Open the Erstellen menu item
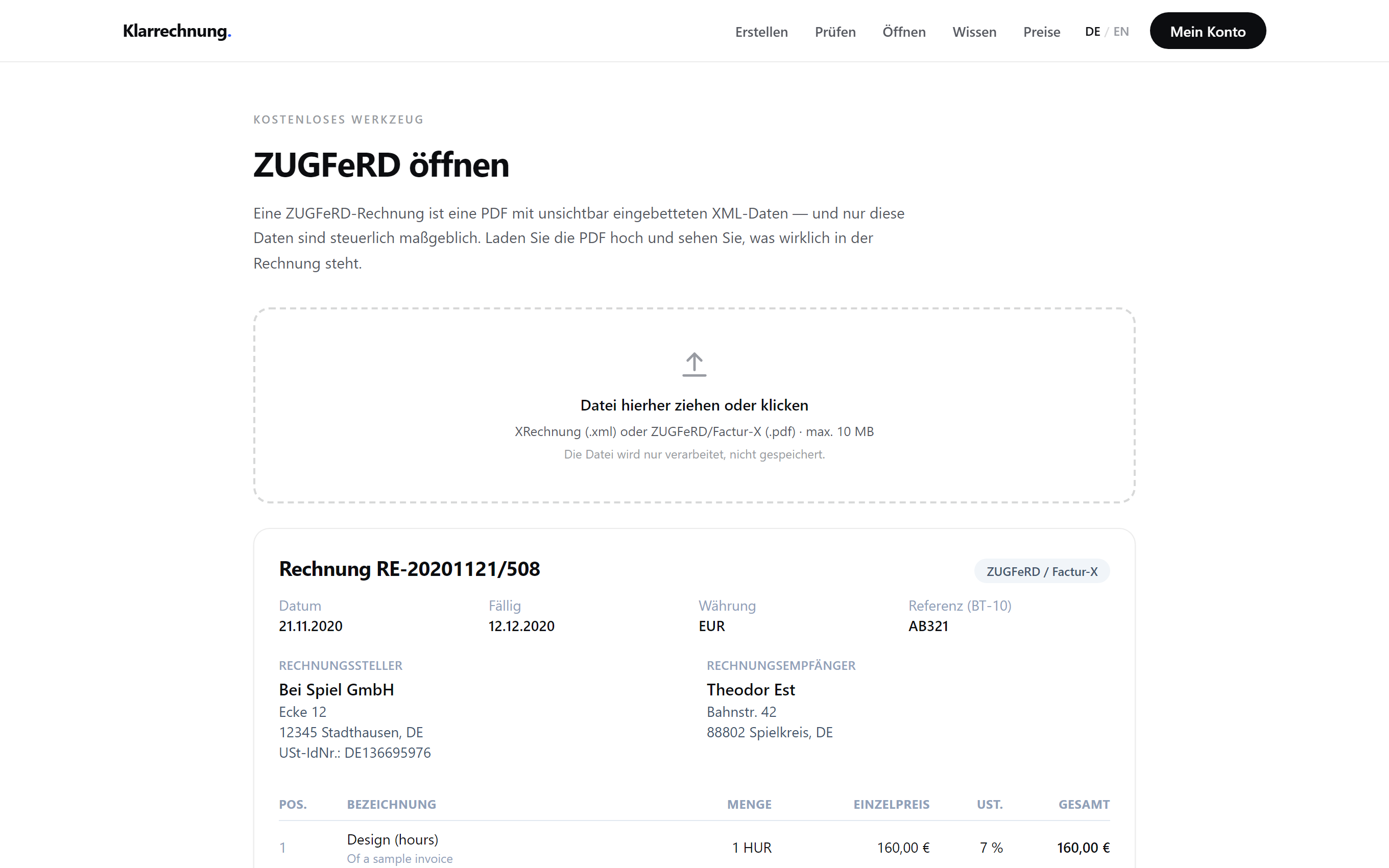Image resolution: width=1389 pixels, height=868 pixels. tap(761, 32)
